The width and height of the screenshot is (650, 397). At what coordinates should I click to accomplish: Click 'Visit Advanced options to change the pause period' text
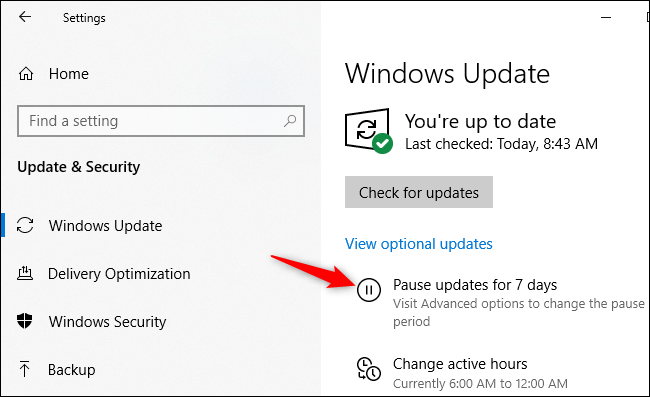(x=519, y=312)
